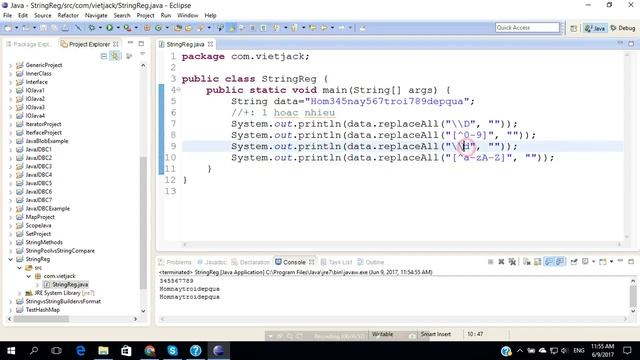This screenshot has height=360, width=640.
Task: Open the Source menu
Action: click(x=42, y=16)
